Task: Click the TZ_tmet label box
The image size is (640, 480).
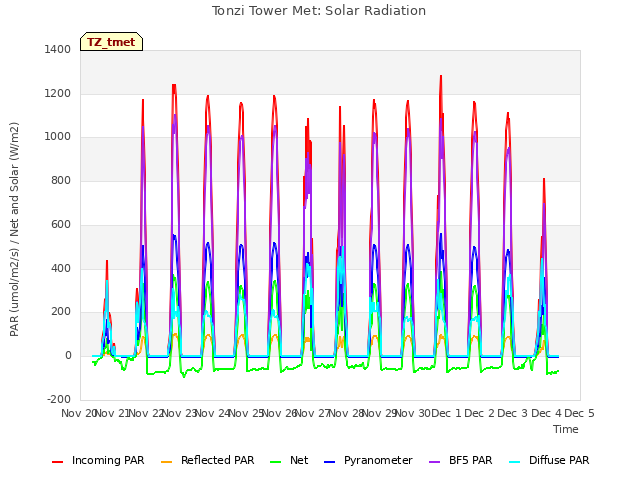Action: [111, 42]
